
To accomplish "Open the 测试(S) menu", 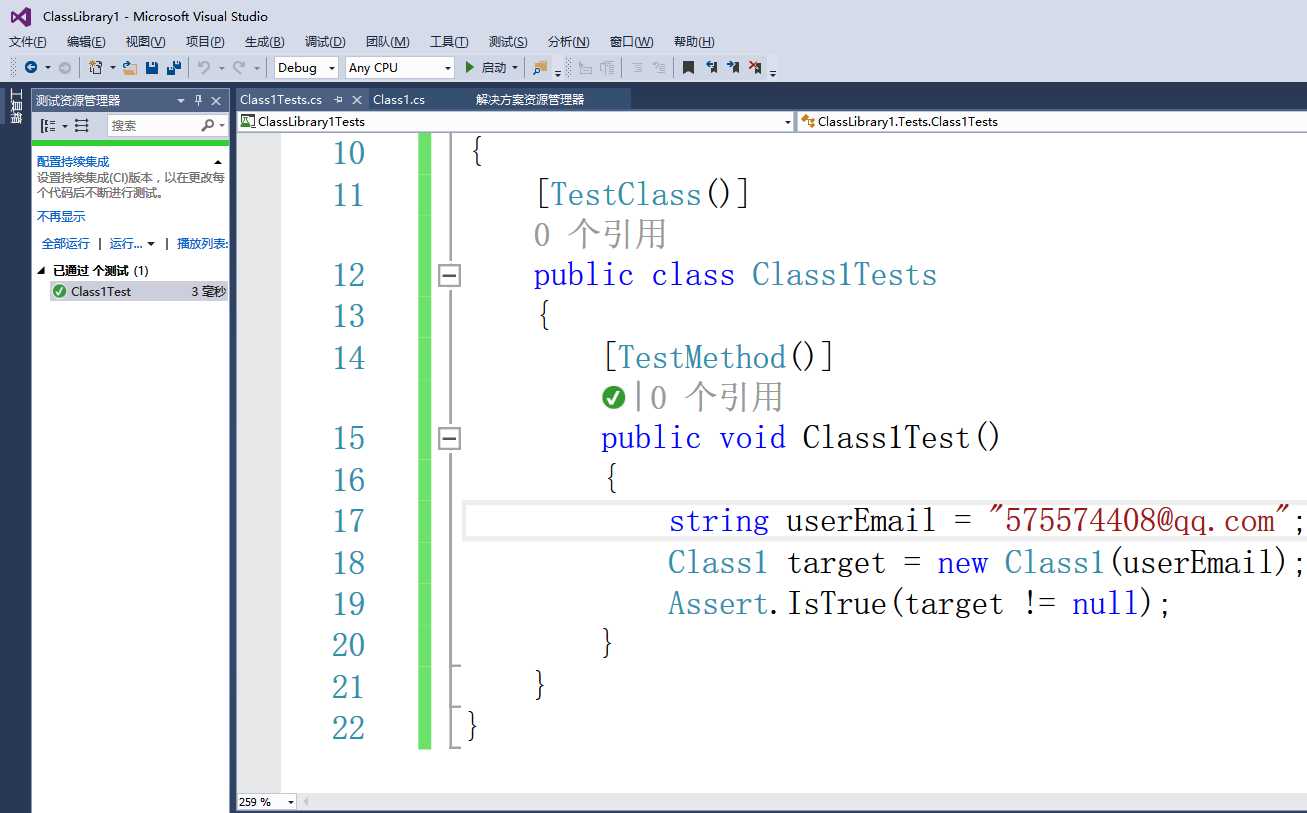I will (508, 41).
